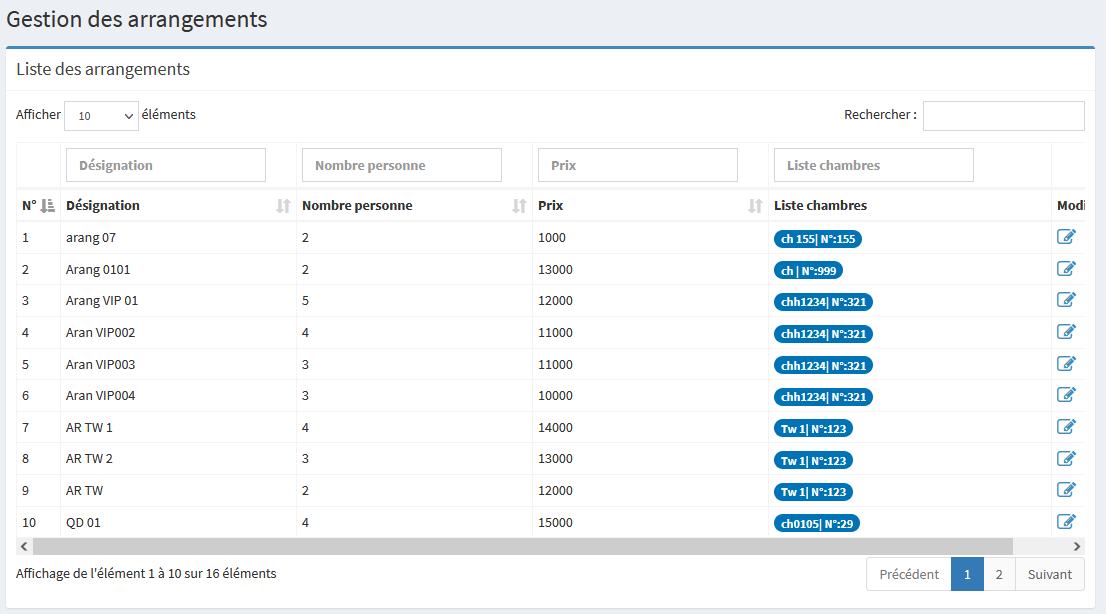Viewport: 1106px width, 614px height.
Task: Select page 1 in pagination
Action: click(x=967, y=574)
